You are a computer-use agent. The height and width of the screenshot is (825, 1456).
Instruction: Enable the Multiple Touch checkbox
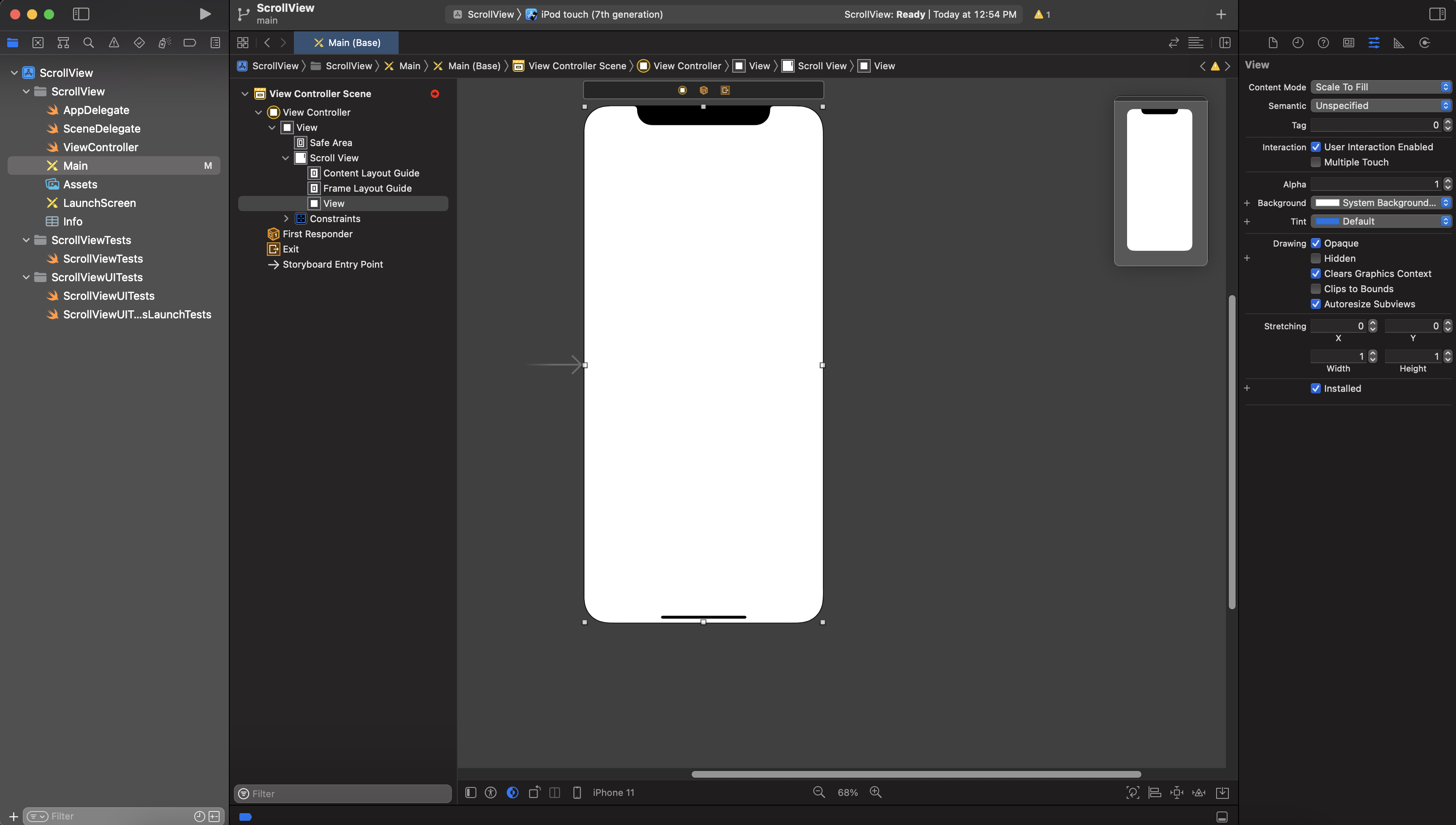[x=1315, y=163]
